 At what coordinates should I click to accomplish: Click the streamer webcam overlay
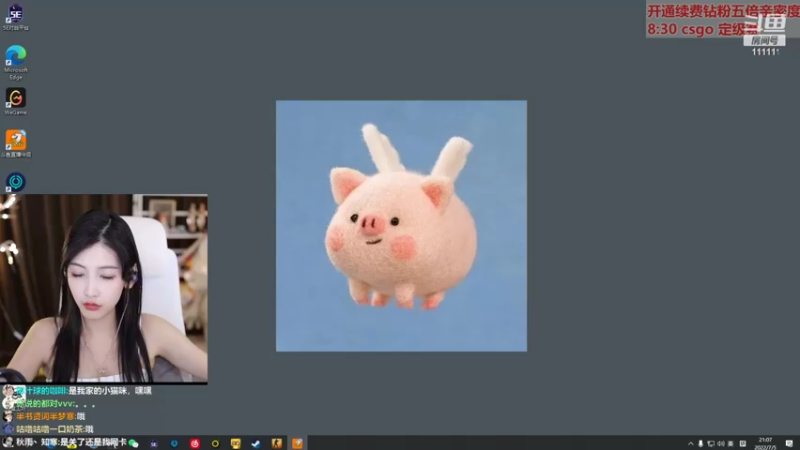(104, 288)
